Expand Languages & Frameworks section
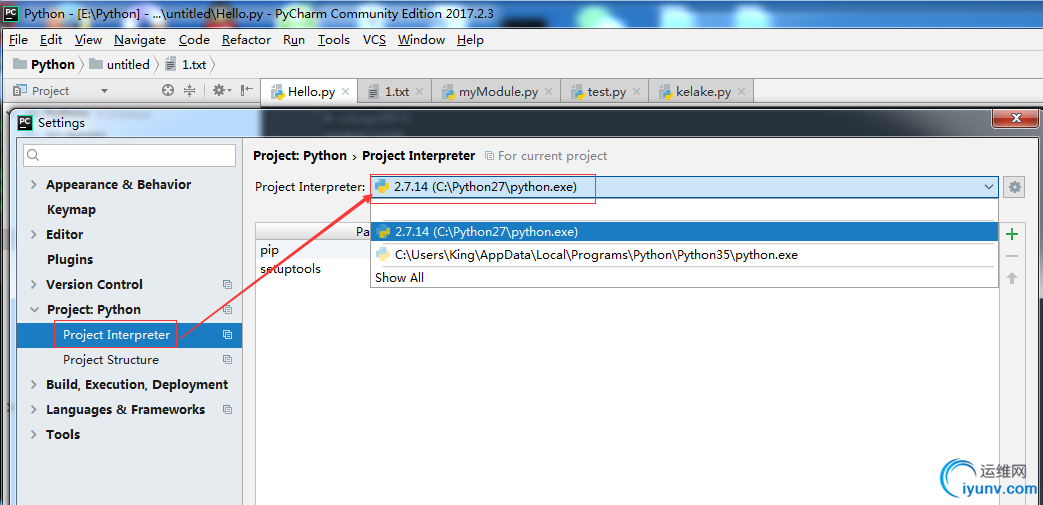The height and width of the screenshot is (505, 1043). coord(34,410)
